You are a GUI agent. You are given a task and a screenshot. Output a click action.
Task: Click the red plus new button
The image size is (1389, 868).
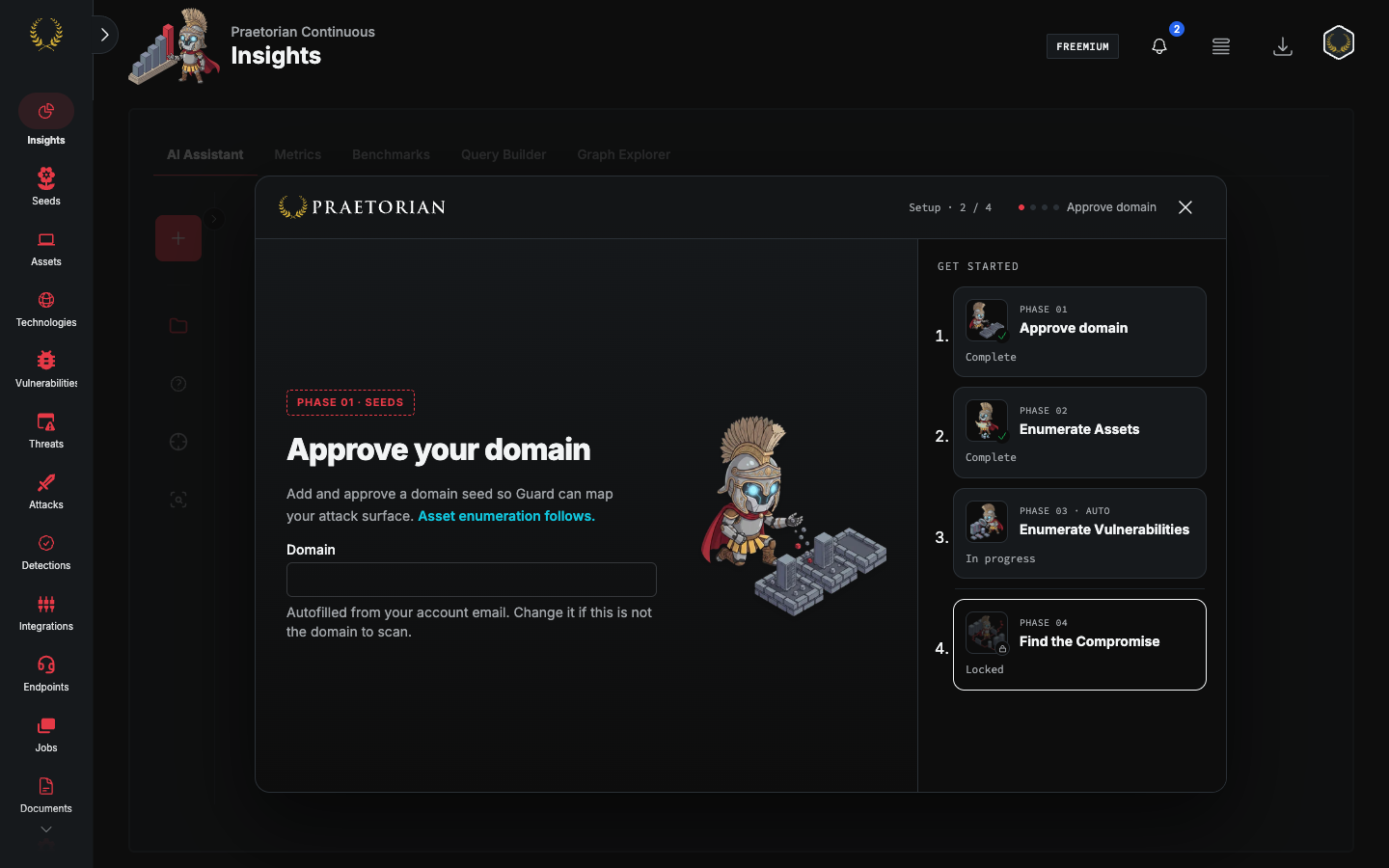click(178, 238)
